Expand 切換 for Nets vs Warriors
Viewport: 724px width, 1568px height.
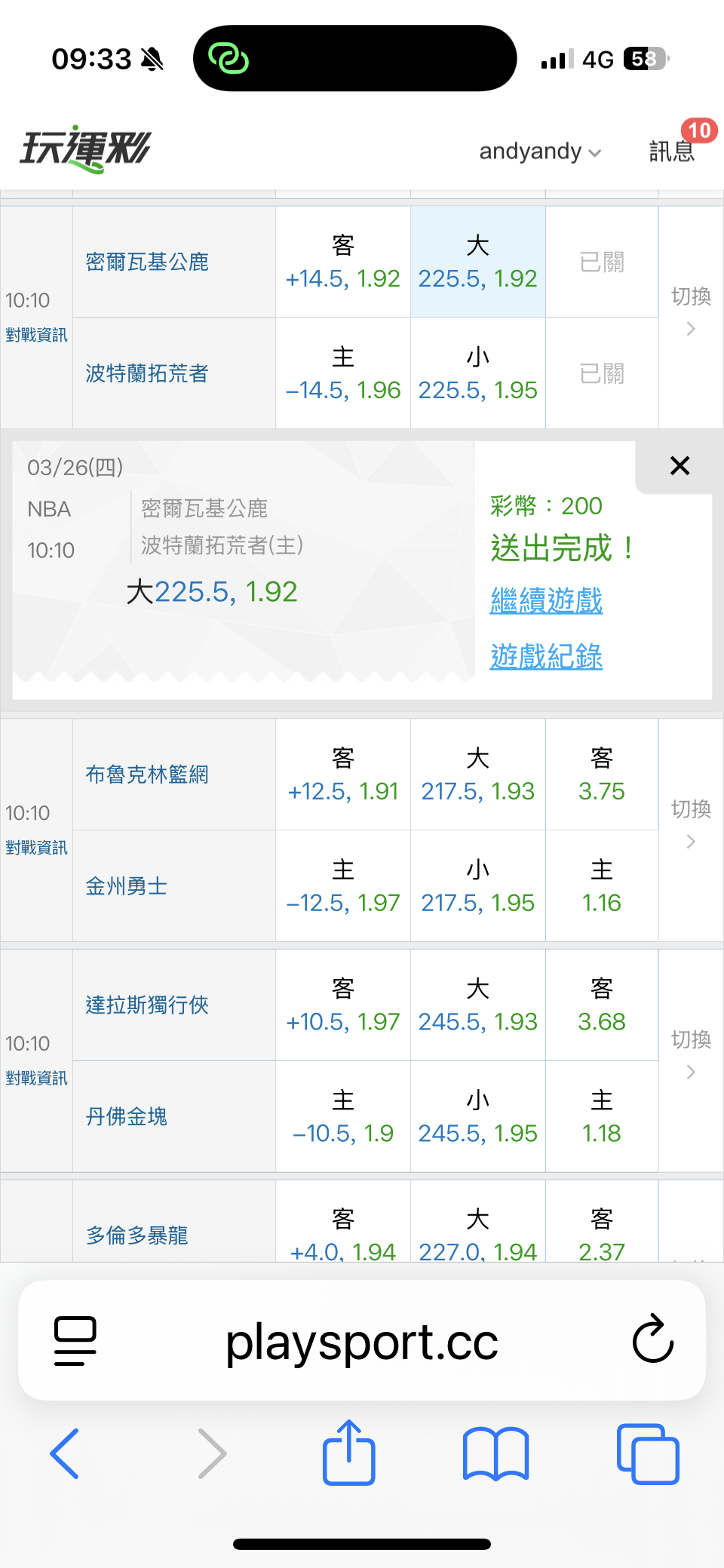(691, 824)
